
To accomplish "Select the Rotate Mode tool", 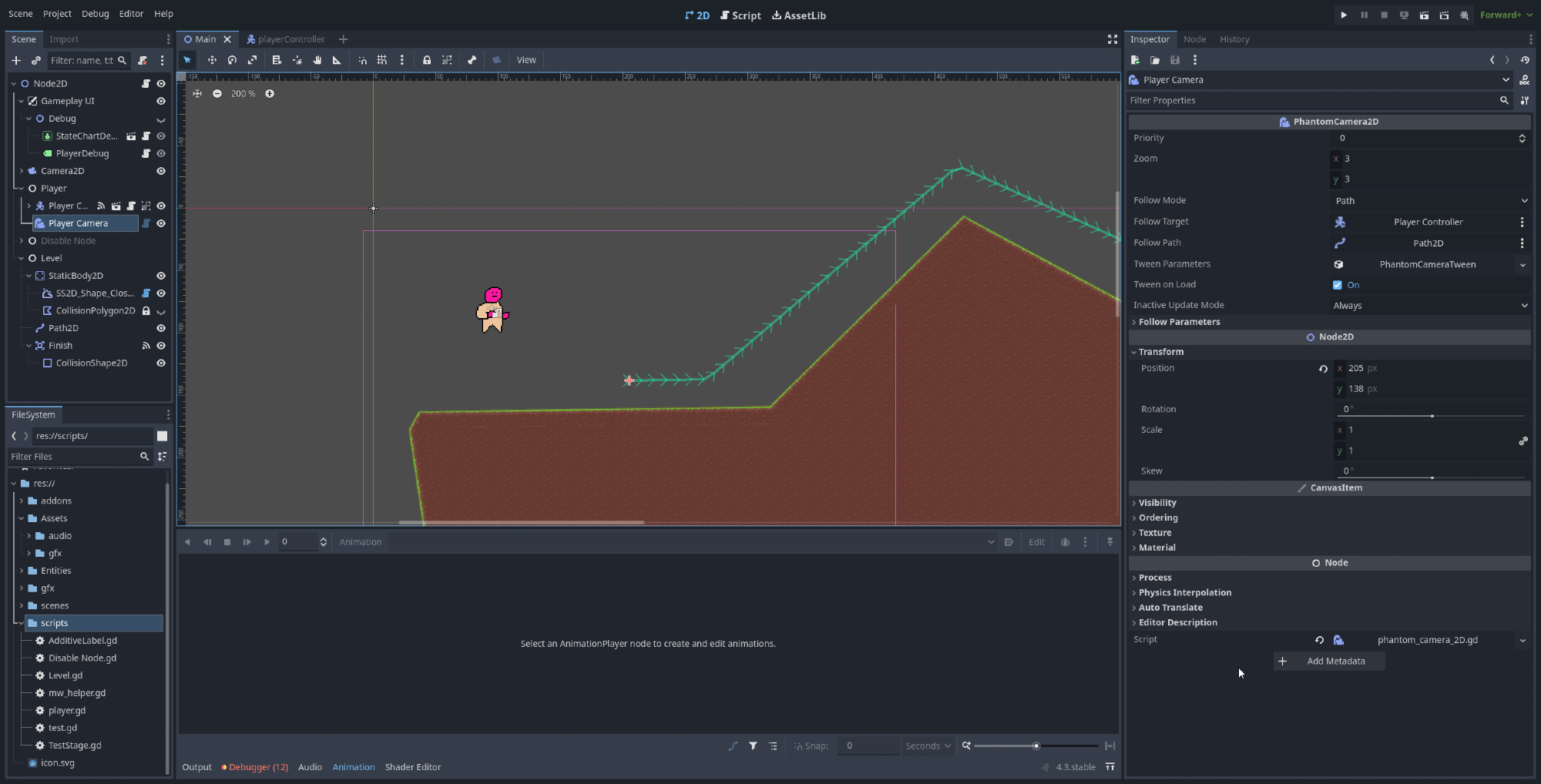I will [x=232, y=60].
